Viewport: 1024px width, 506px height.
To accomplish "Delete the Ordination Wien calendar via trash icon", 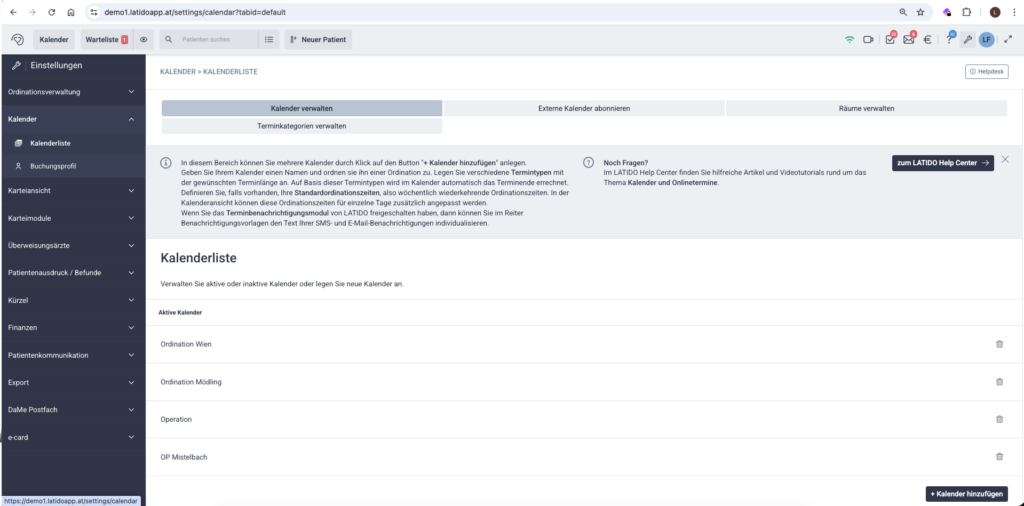I will [x=998, y=344].
